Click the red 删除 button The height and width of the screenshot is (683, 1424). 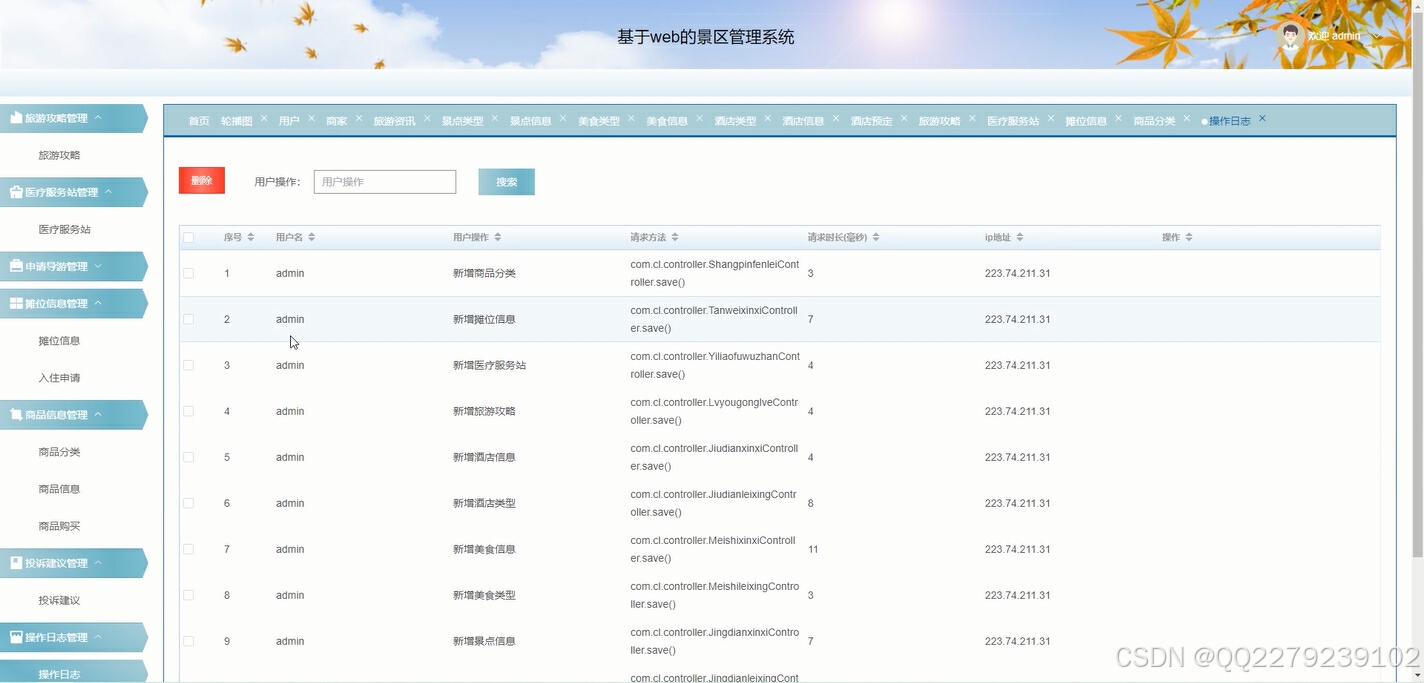[x=201, y=181]
